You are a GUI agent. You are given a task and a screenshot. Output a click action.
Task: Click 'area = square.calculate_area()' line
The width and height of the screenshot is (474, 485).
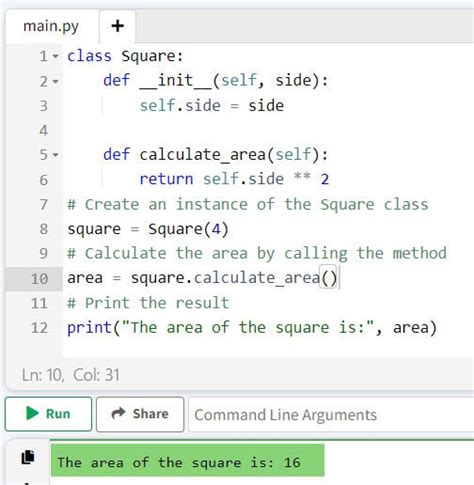202,278
